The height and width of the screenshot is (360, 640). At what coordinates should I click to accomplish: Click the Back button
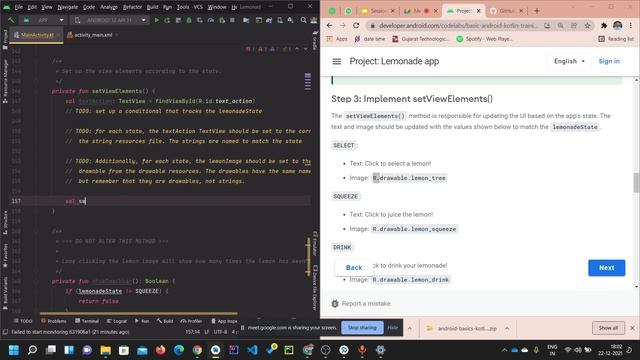pos(354,268)
